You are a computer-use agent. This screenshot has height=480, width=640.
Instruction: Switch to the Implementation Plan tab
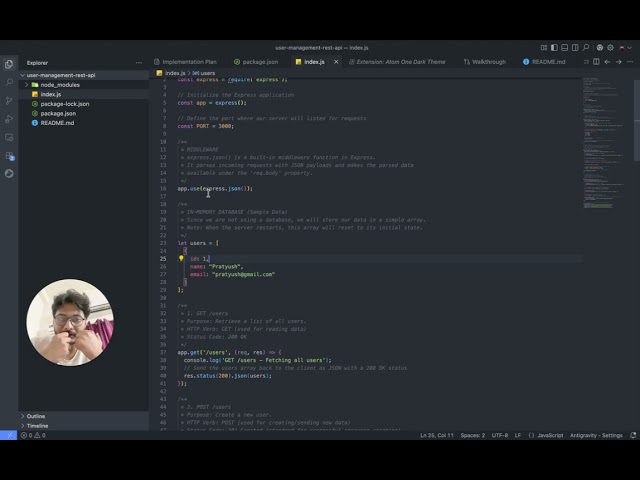tap(186, 62)
